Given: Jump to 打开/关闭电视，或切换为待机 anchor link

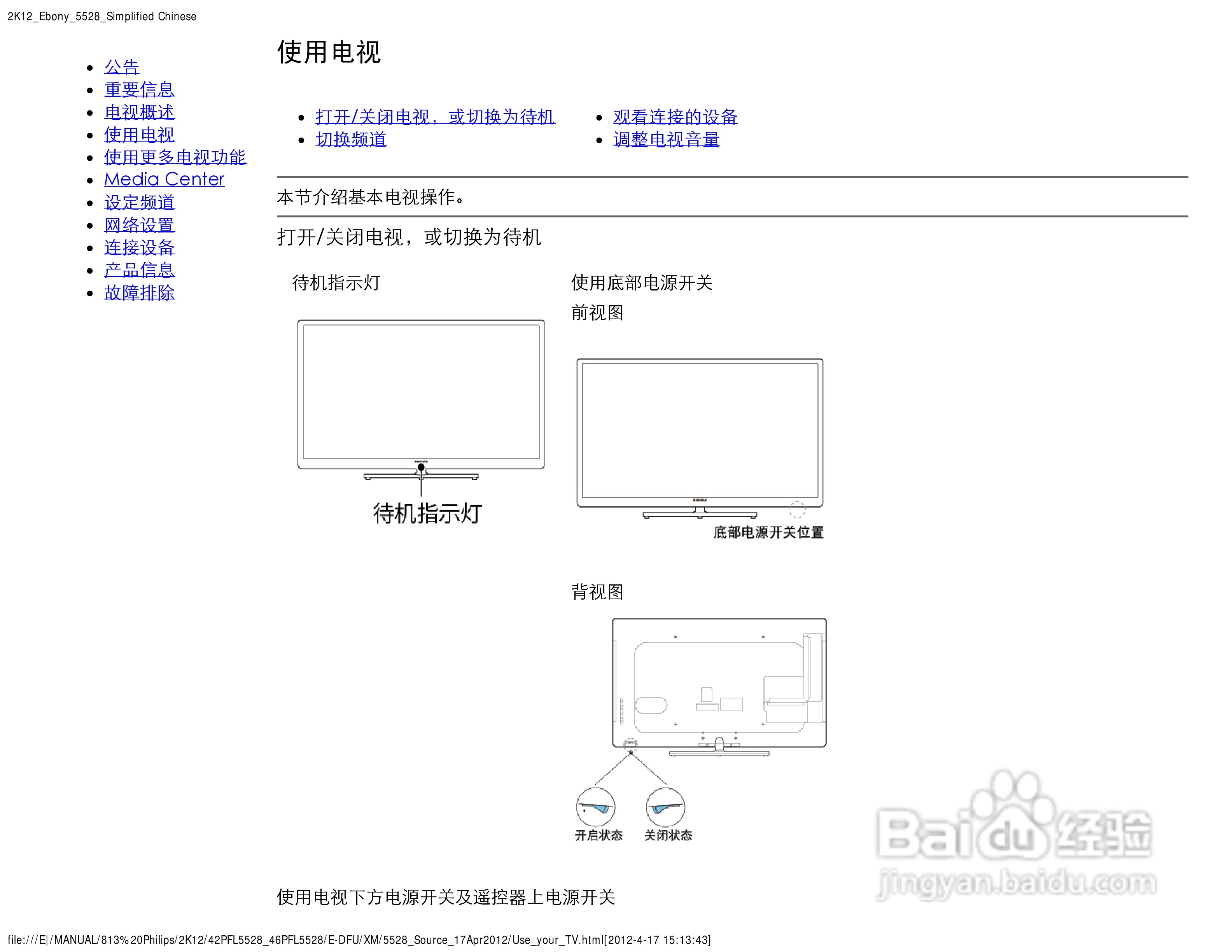Looking at the screenshot, I should coord(435,117).
